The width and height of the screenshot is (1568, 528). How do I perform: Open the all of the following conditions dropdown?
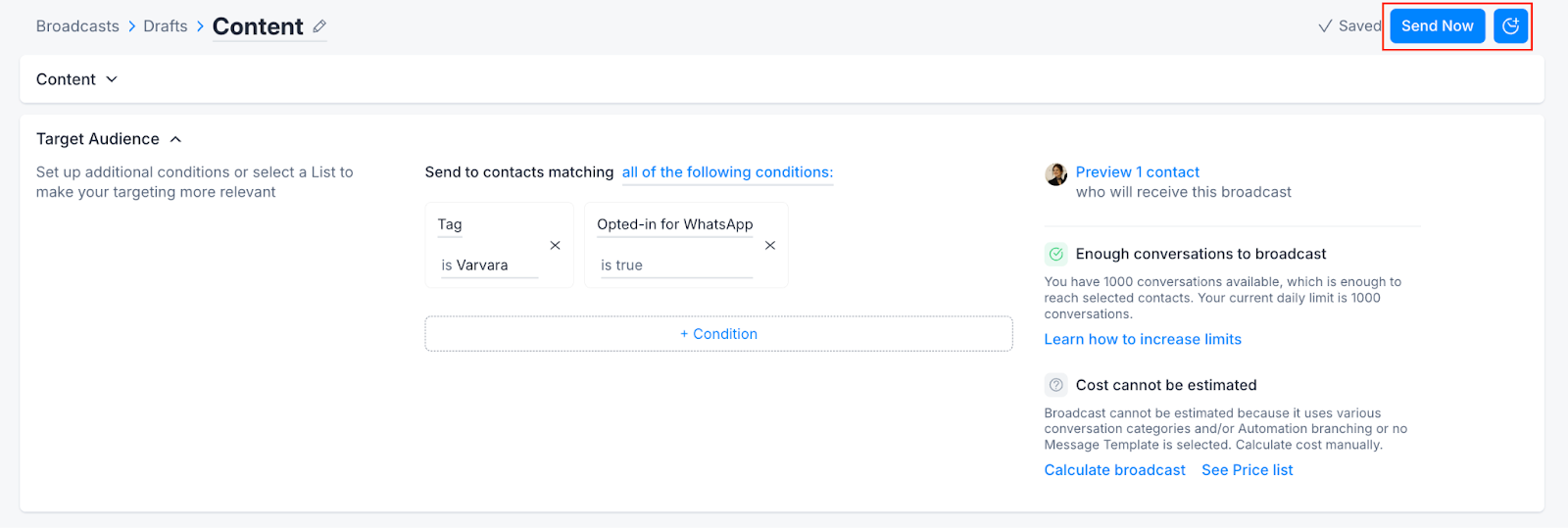727,172
